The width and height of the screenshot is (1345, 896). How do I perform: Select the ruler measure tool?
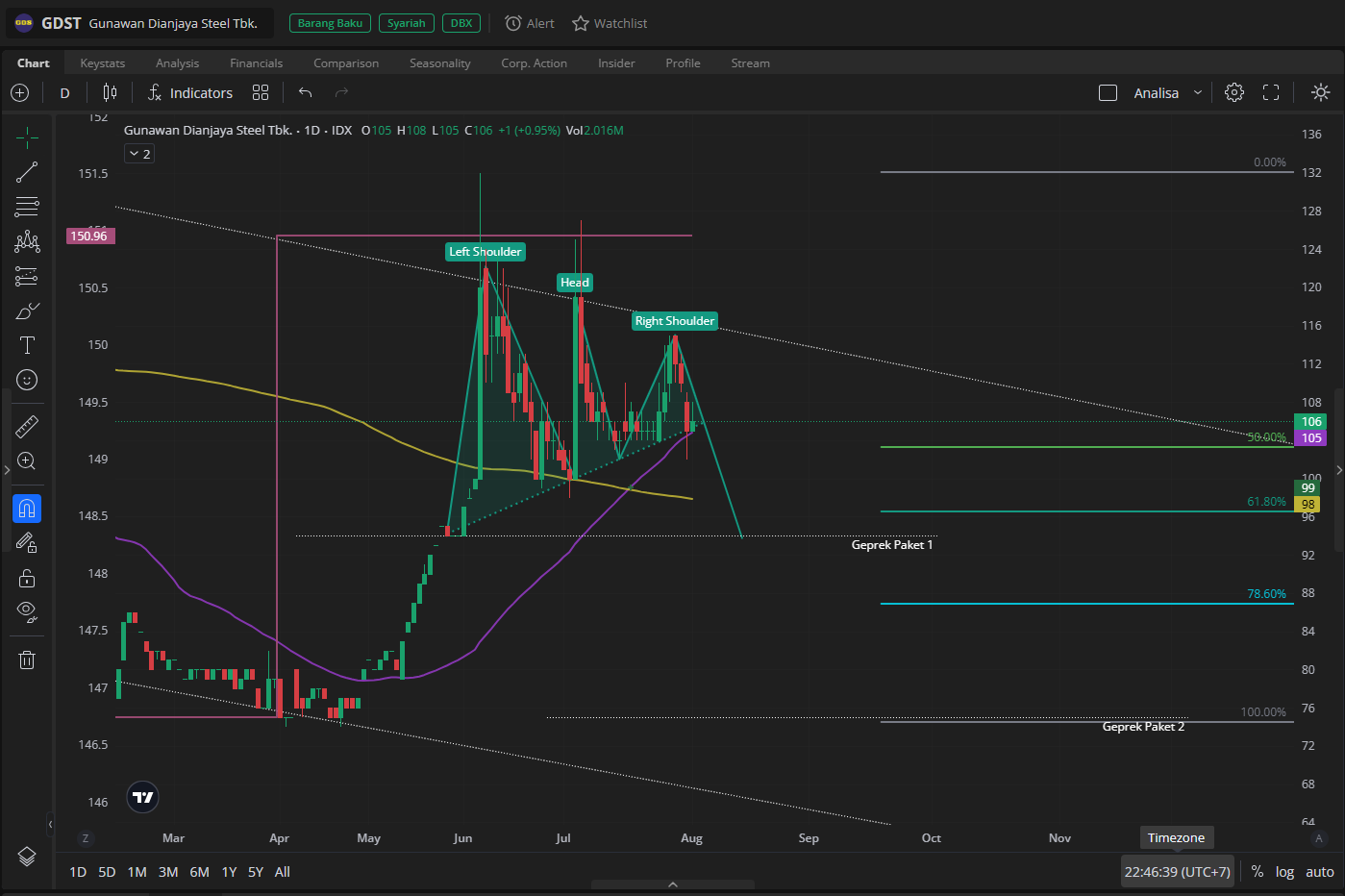click(x=27, y=426)
